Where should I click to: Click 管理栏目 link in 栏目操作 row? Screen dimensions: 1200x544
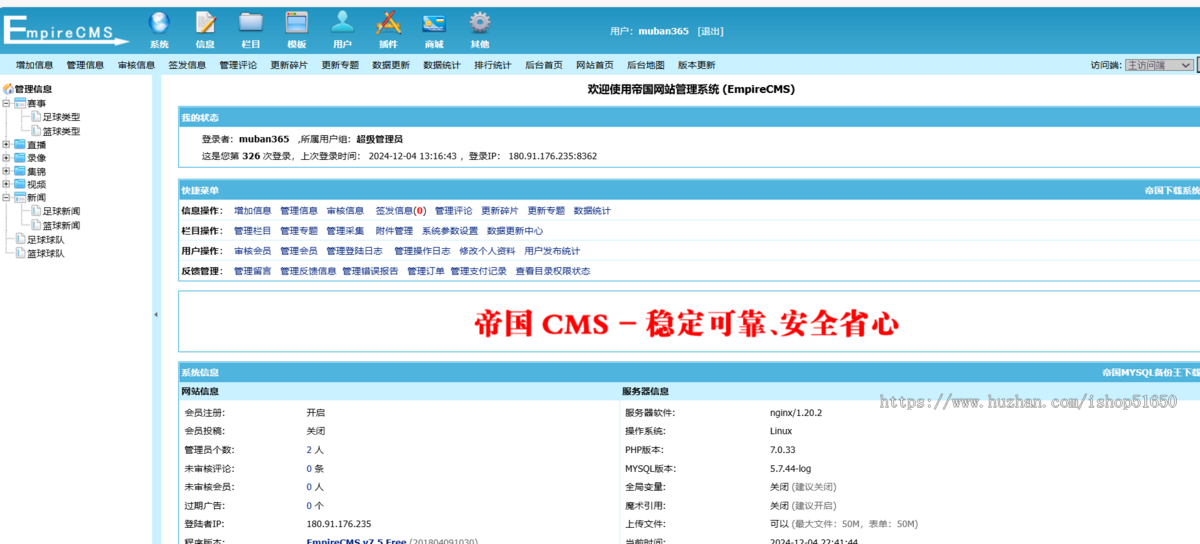click(252, 231)
